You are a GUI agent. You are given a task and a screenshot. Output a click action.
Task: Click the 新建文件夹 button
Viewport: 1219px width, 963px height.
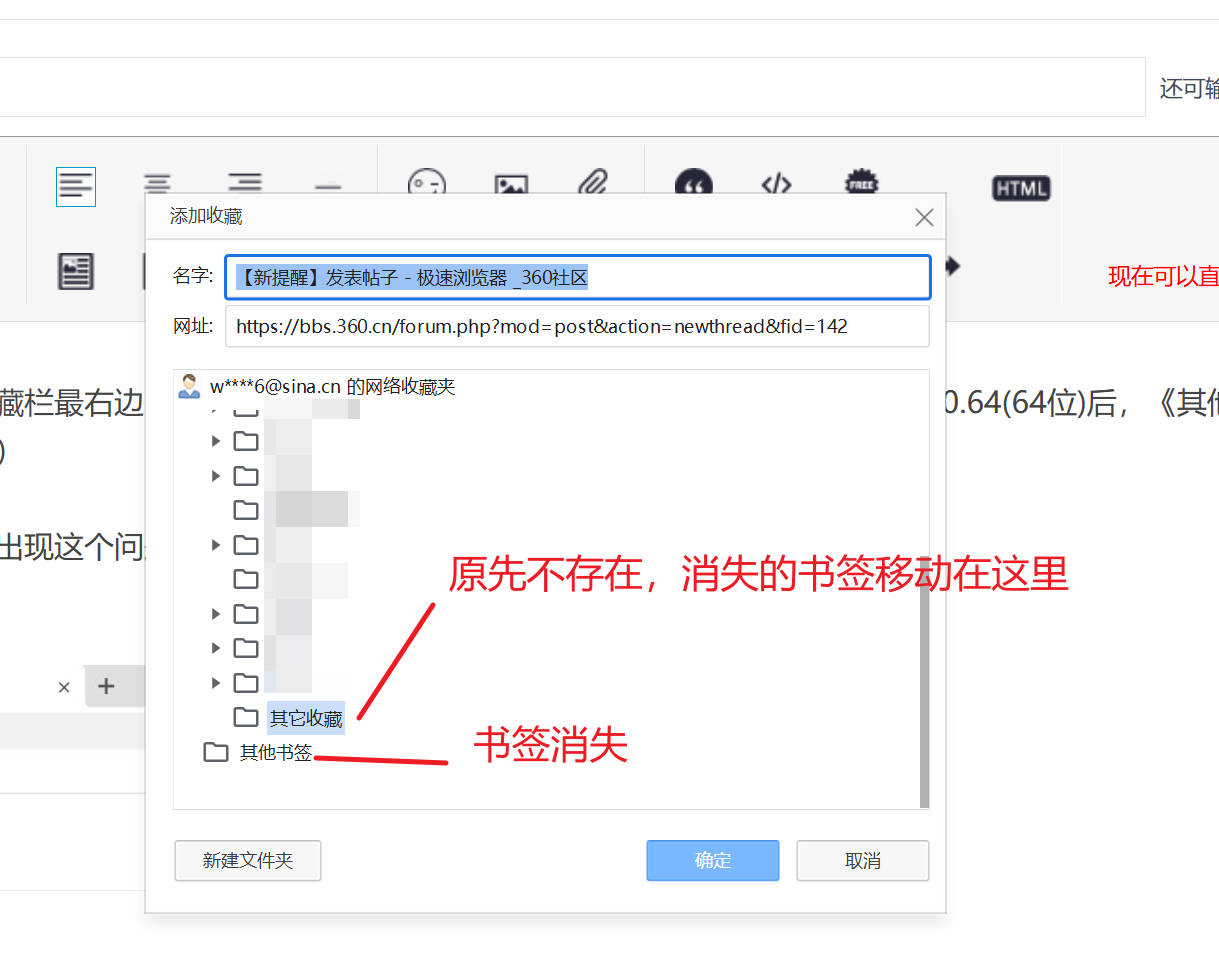[248, 860]
